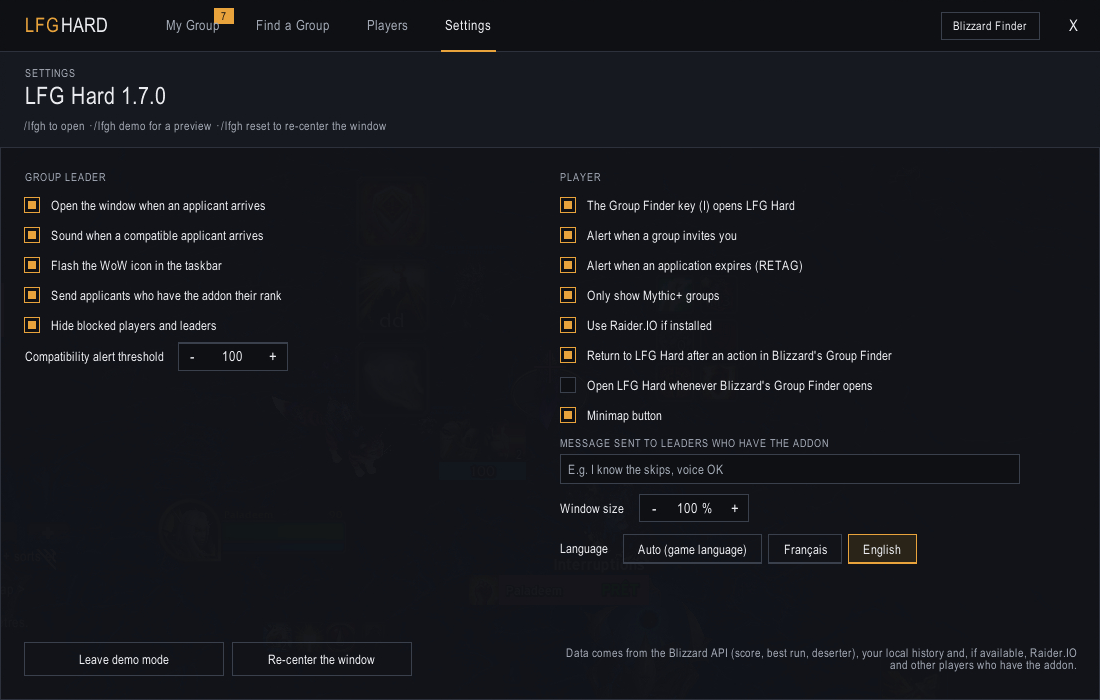Image resolution: width=1100 pixels, height=700 pixels.
Task: Decrease the compatibility alert threshold
Action: [x=192, y=357]
